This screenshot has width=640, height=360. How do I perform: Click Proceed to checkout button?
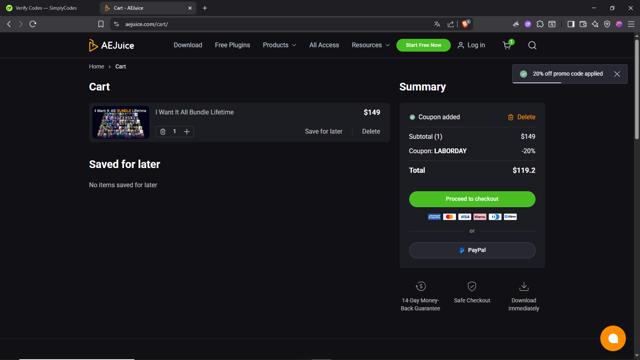coord(472,199)
